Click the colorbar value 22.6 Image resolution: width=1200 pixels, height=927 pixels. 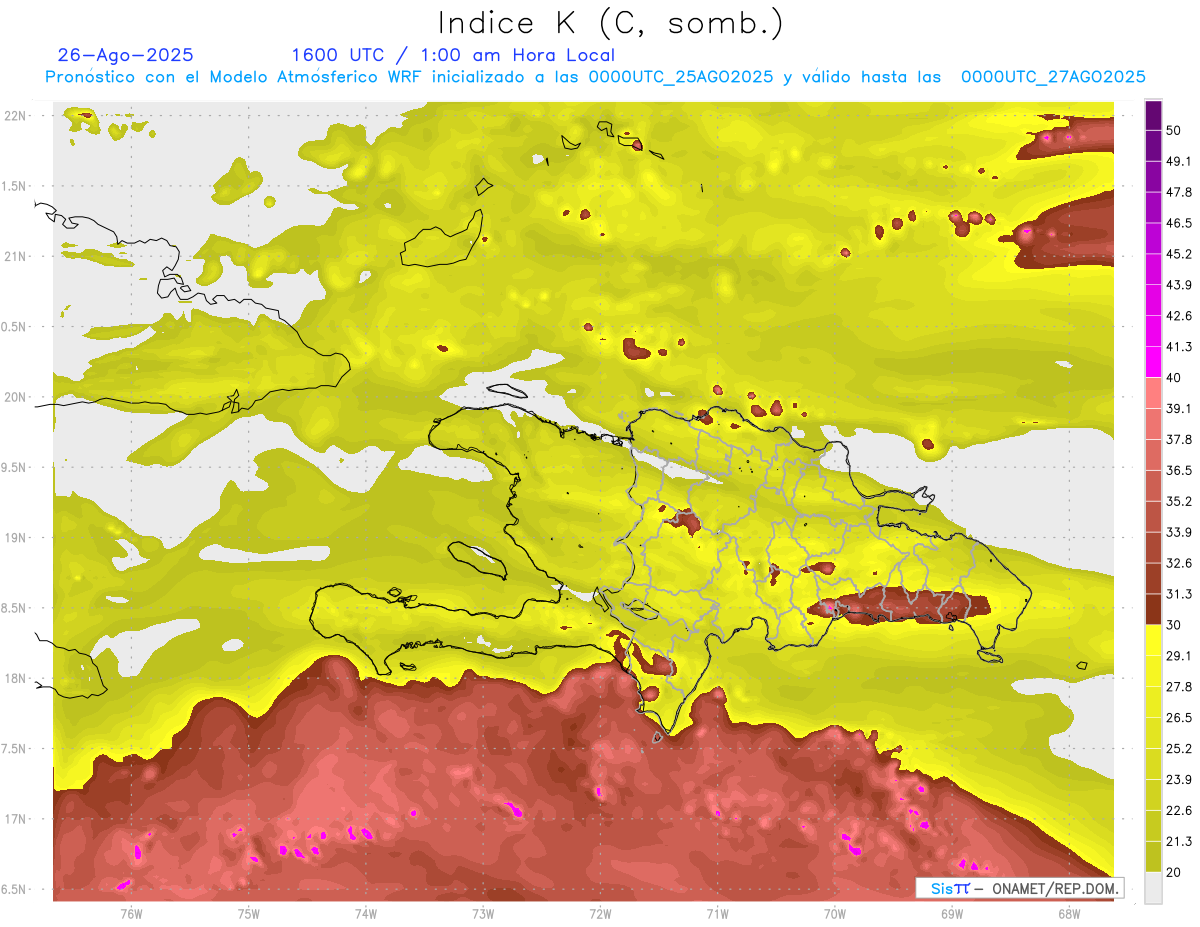click(1178, 811)
